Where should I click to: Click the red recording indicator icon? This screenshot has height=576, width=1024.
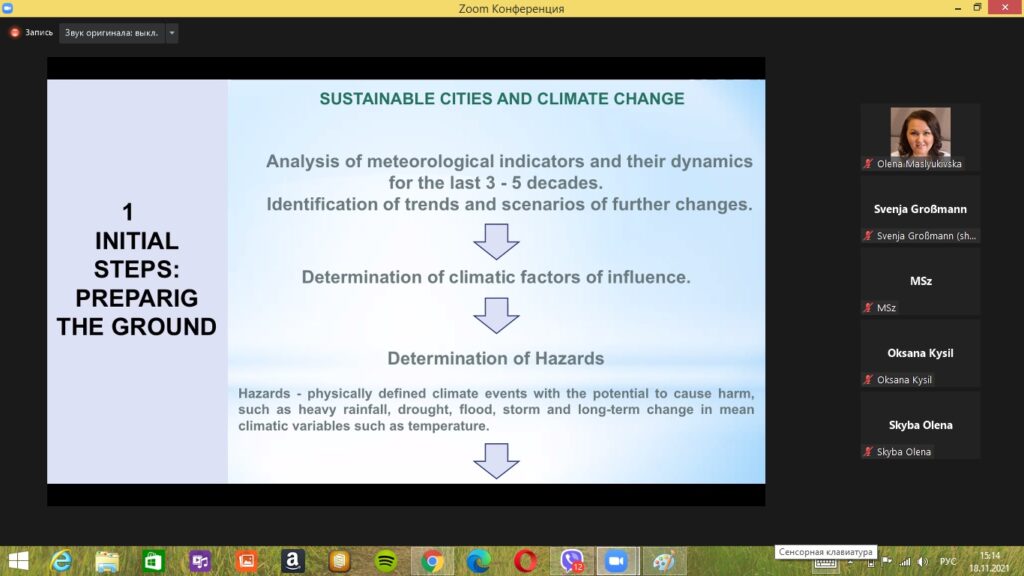(15, 32)
